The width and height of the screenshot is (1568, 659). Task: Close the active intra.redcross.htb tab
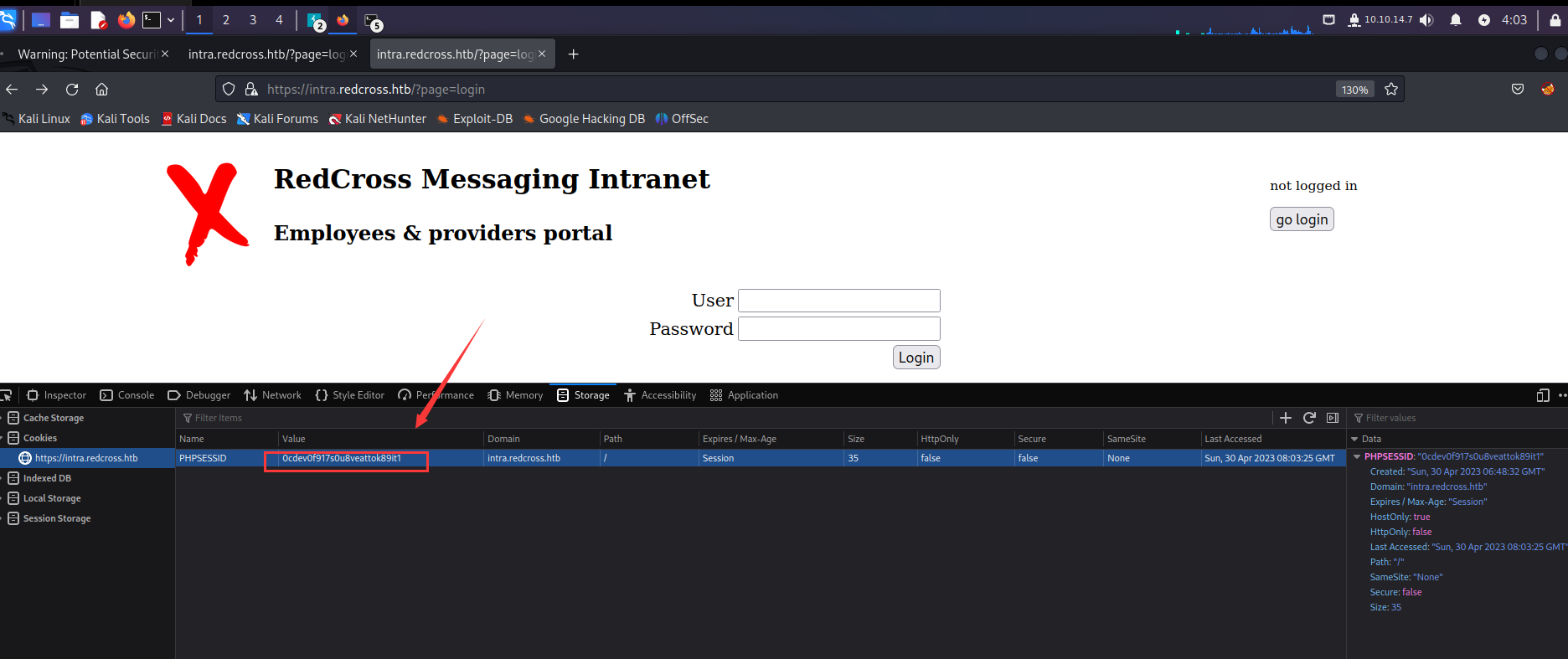(x=542, y=54)
